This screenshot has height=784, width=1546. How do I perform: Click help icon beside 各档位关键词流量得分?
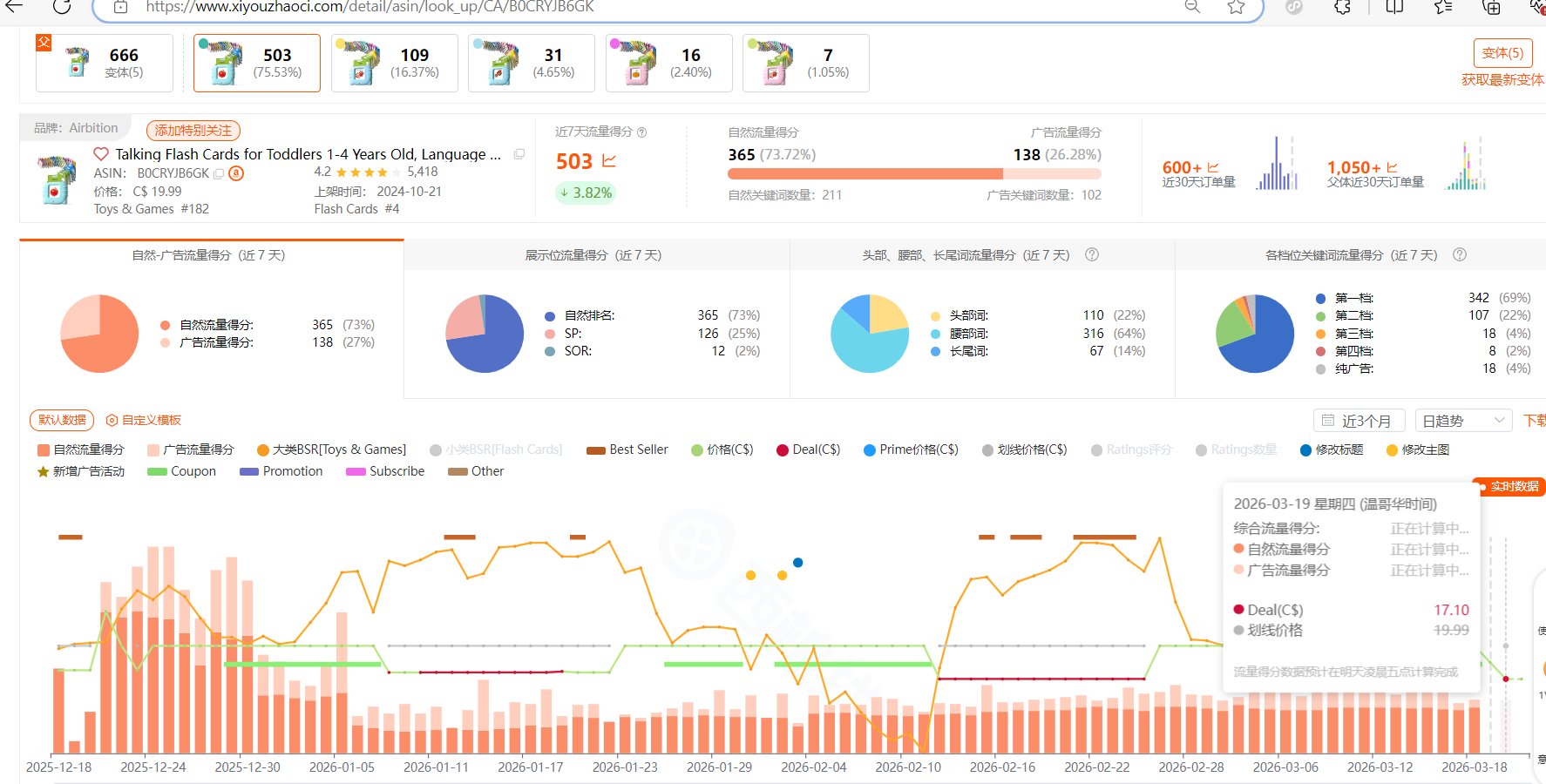pyautogui.click(x=1460, y=254)
